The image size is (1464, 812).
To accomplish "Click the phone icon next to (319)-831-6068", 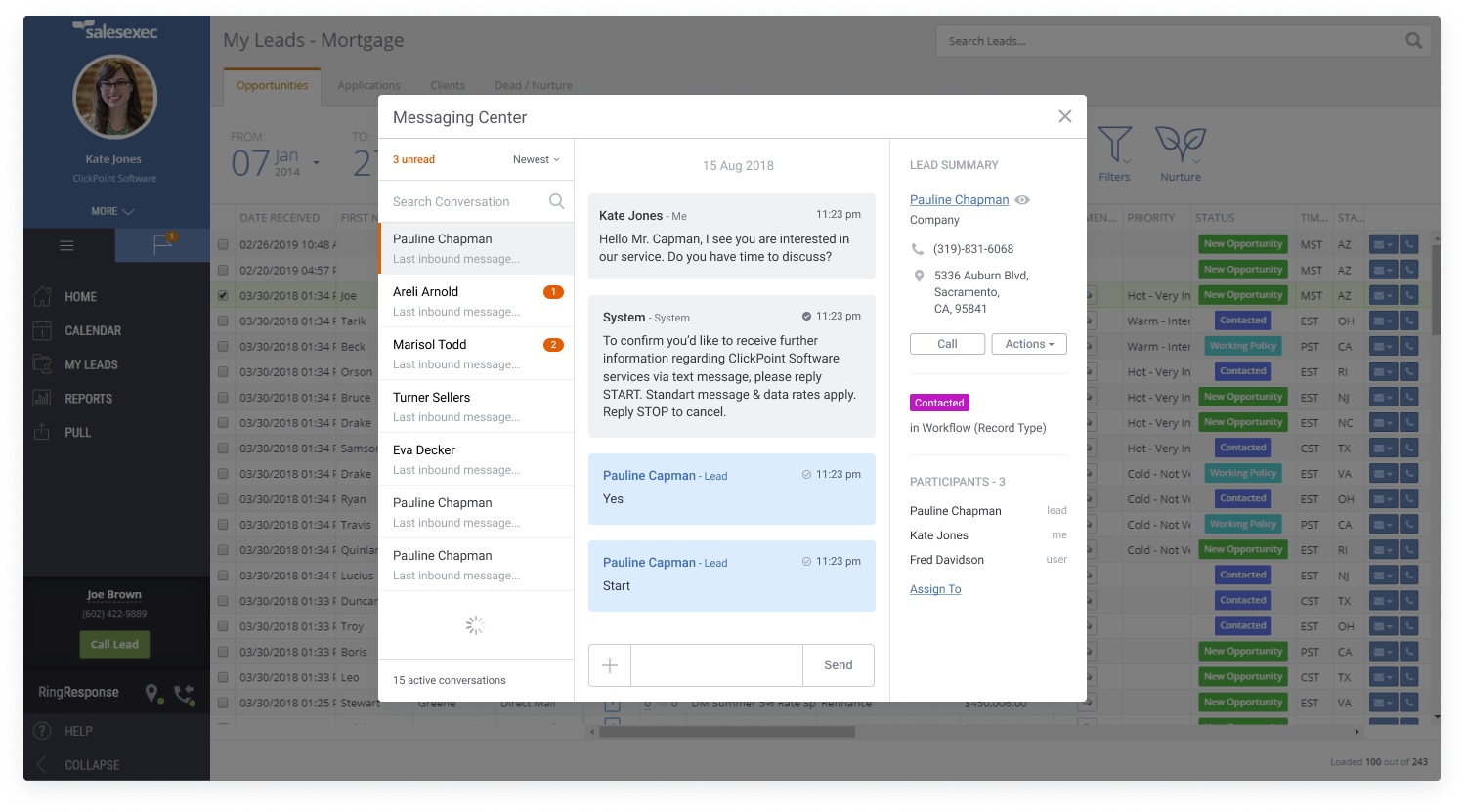I will 918,249.
